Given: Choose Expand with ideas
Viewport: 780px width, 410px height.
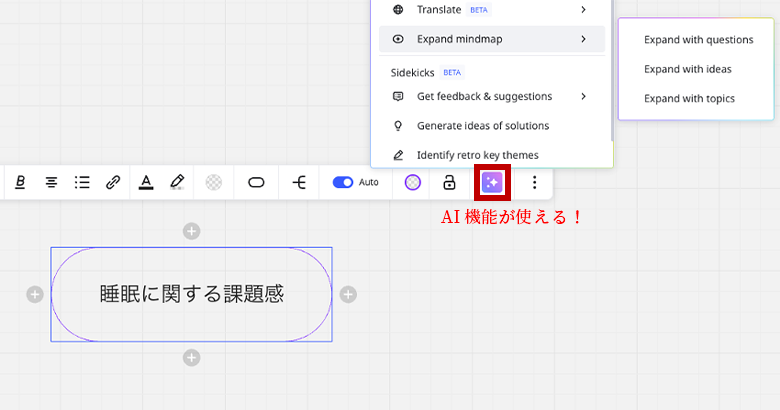Looking at the screenshot, I should tap(687, 69).
